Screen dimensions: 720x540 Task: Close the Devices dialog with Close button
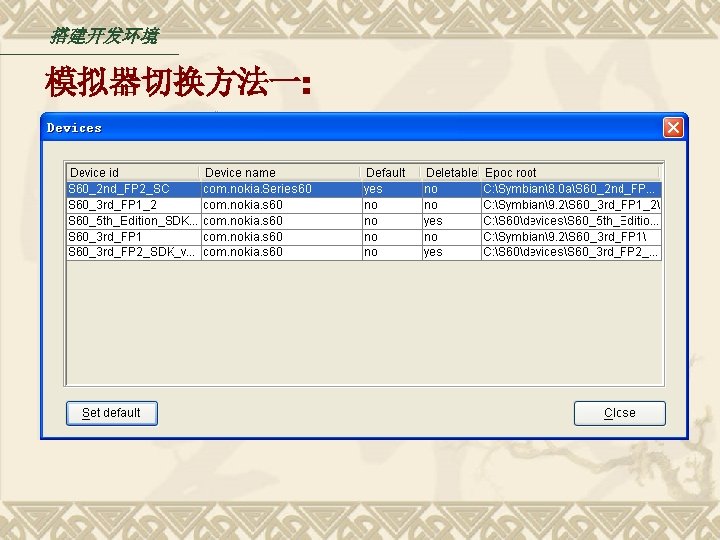(x=619, y=413)
